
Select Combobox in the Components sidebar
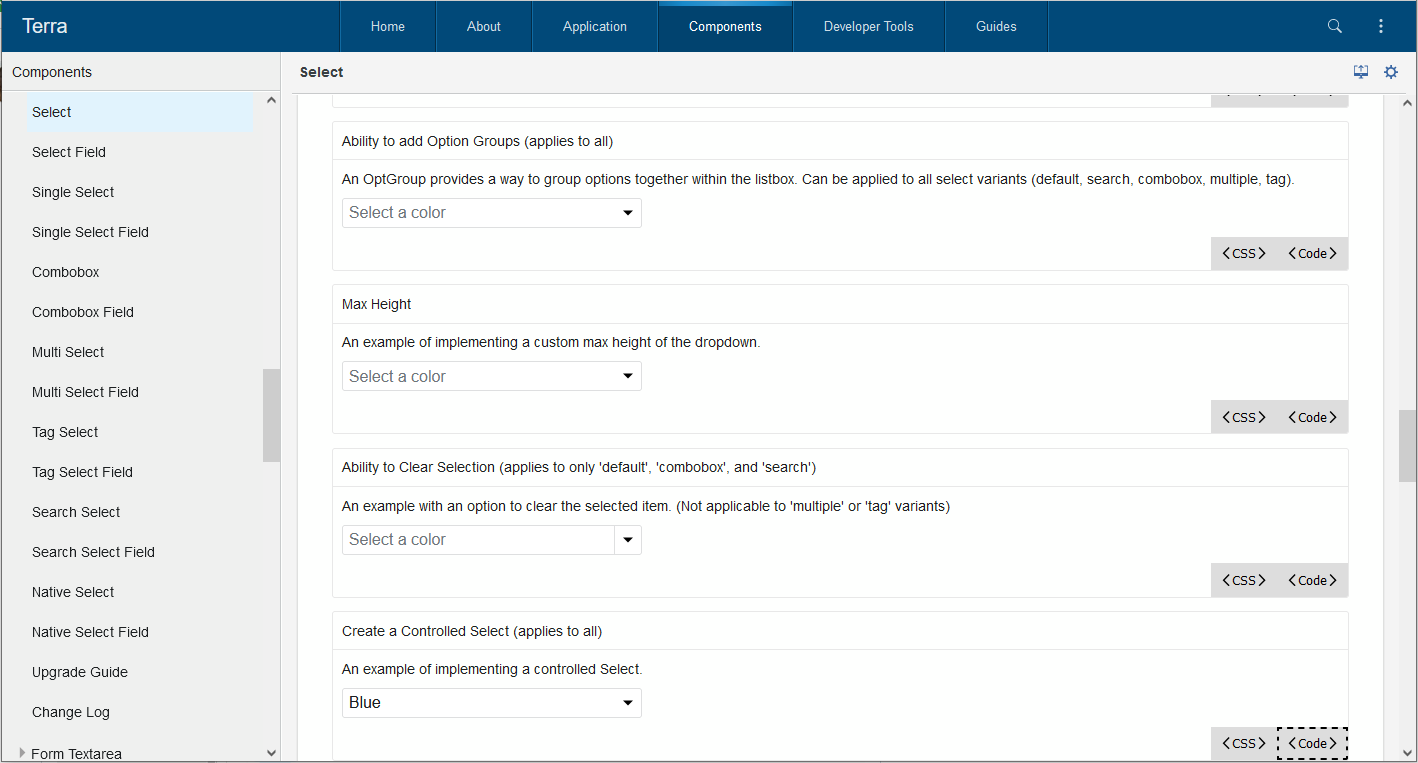pyautogui.click(x=65, y=271)
